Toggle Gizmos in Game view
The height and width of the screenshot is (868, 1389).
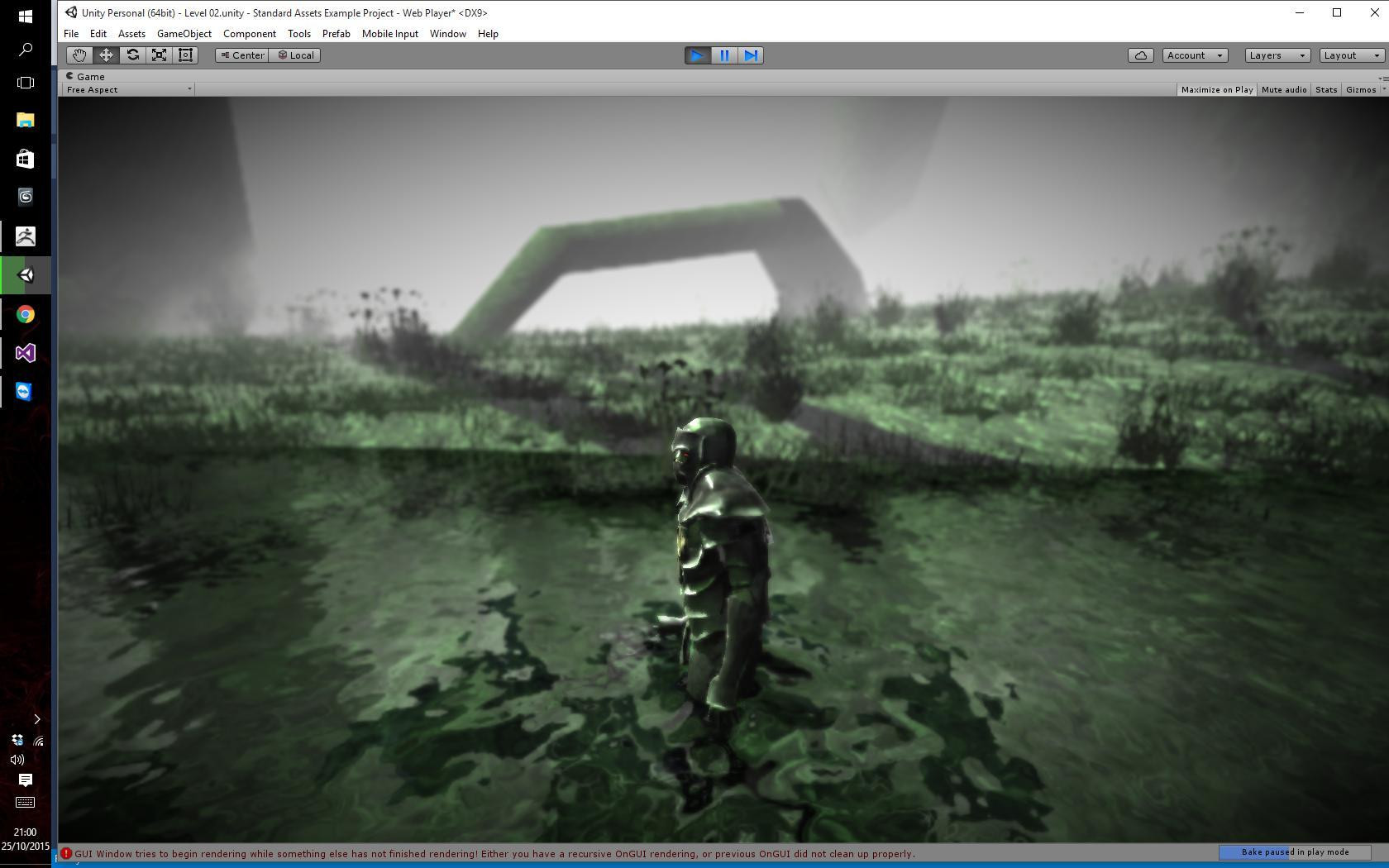click(1361, 89)
